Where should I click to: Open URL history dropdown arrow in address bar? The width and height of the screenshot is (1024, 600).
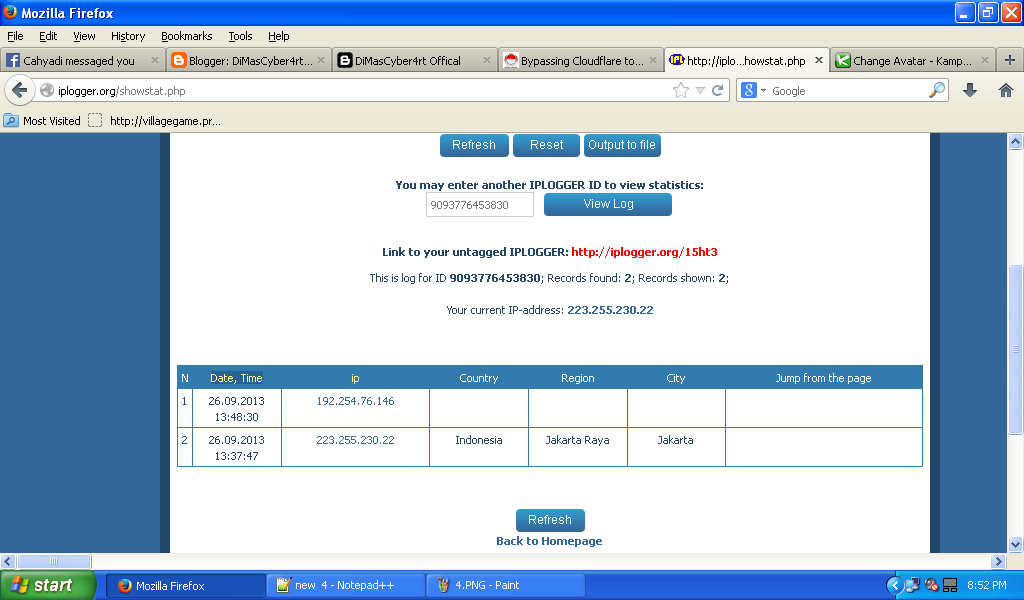pos(700,91)
